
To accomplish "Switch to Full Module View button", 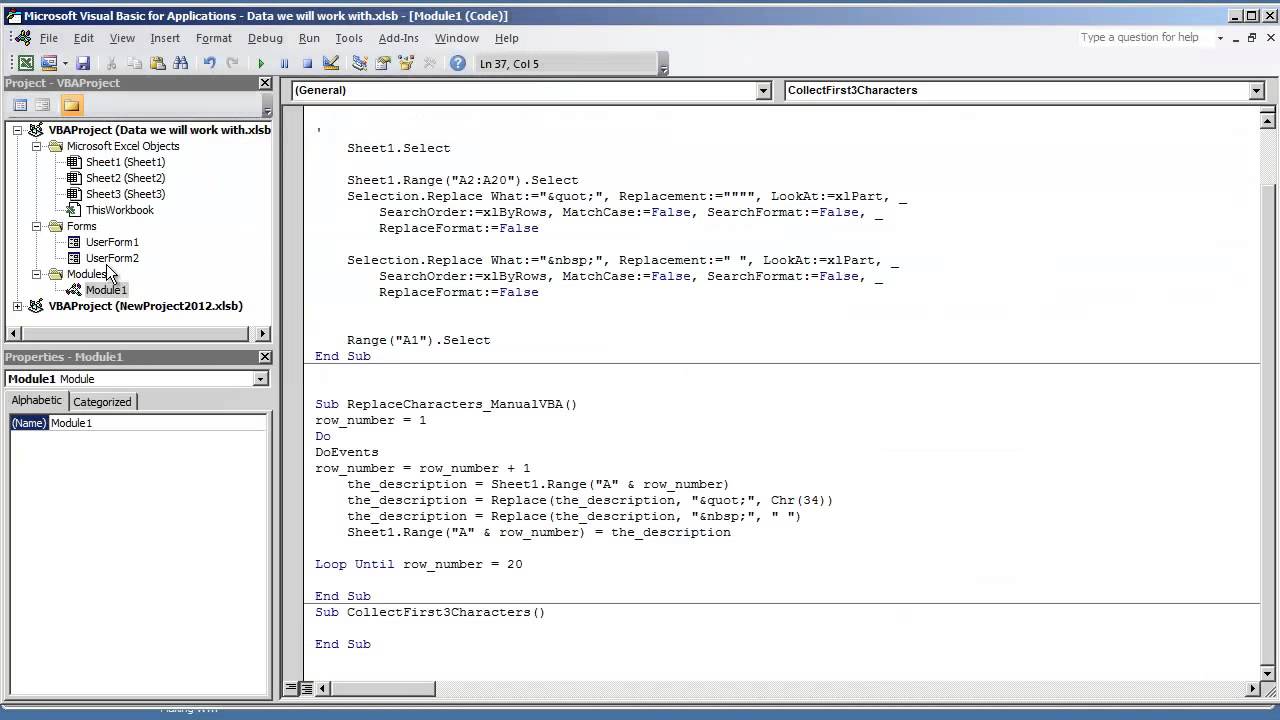I will tap(307, 688).
